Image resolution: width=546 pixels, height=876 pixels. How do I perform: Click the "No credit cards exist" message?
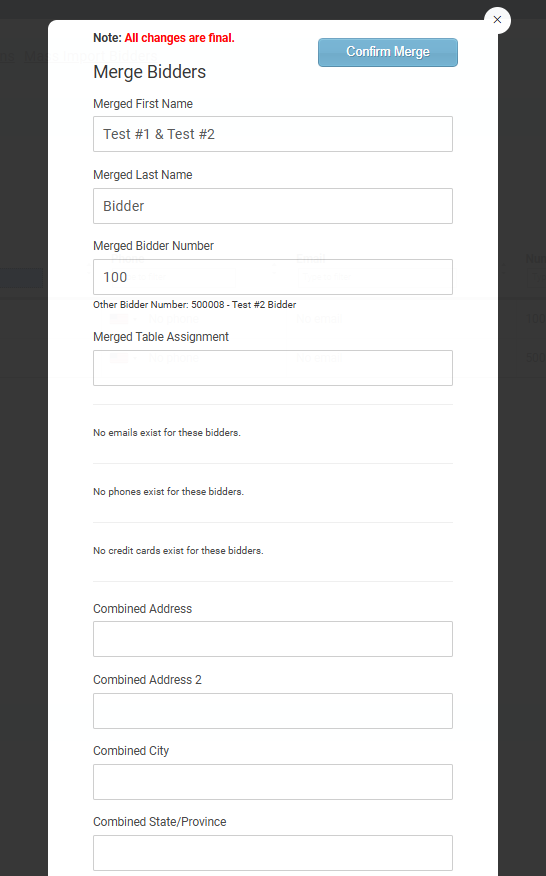tap(178, 551)
